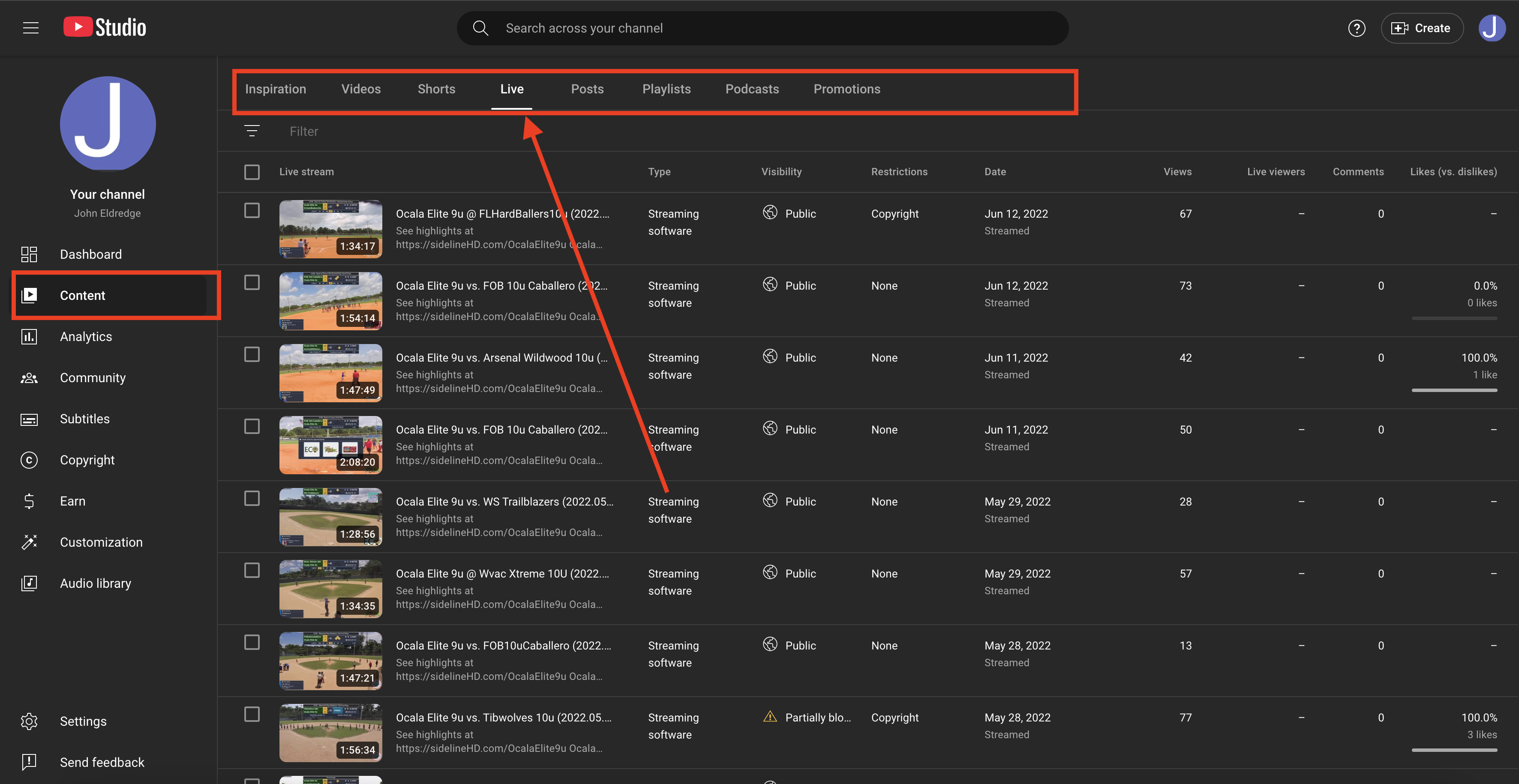Open the Posts tab
Screen dimensions: 1519x784
coord(587,89)
